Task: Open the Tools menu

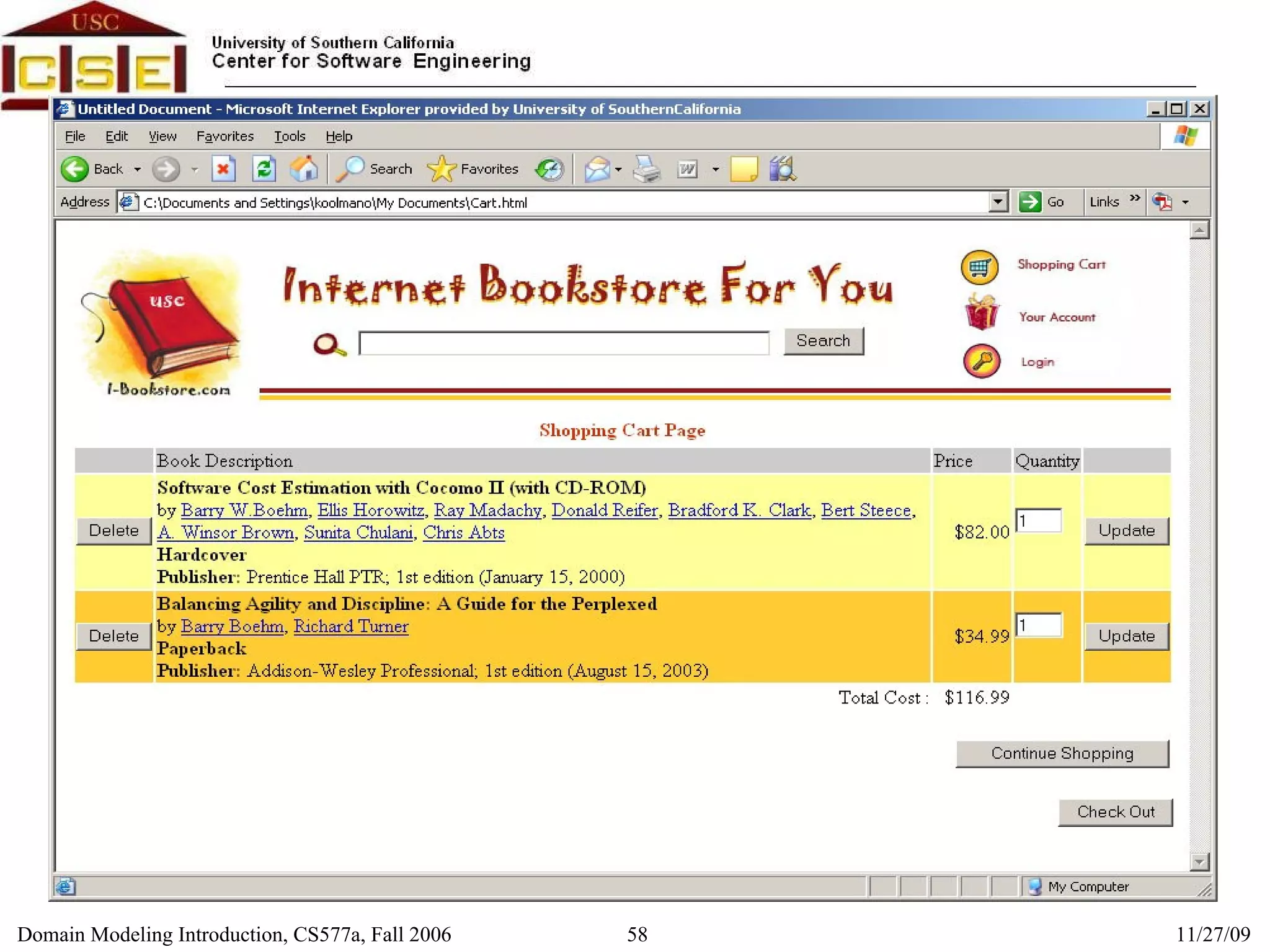Action: (290, 136)
